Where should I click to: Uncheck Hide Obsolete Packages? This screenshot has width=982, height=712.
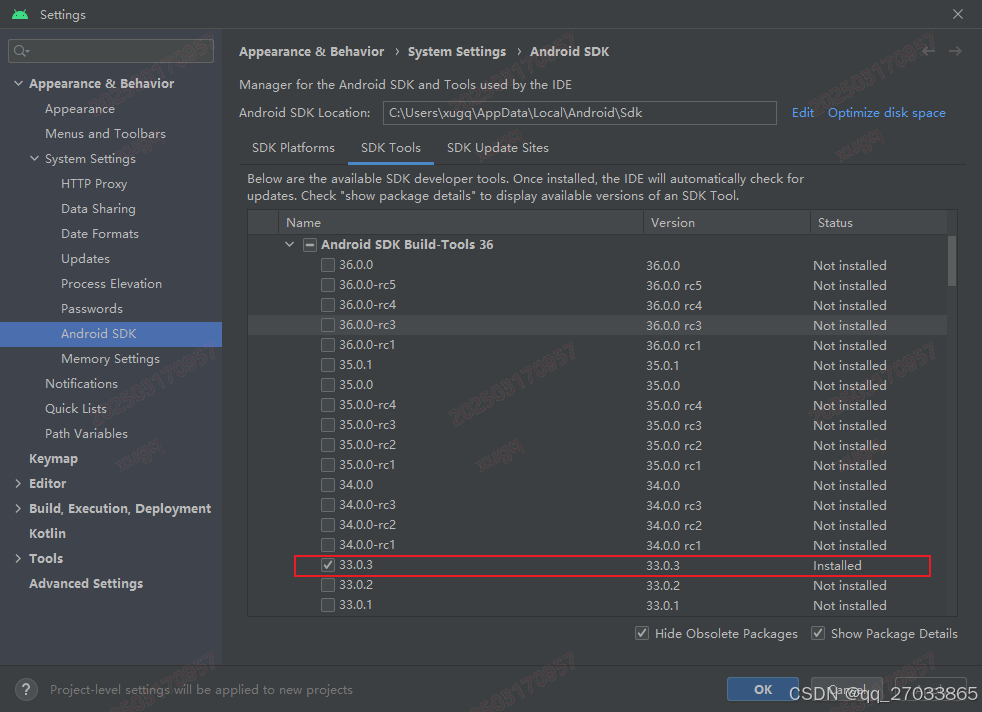coord(641,633)
